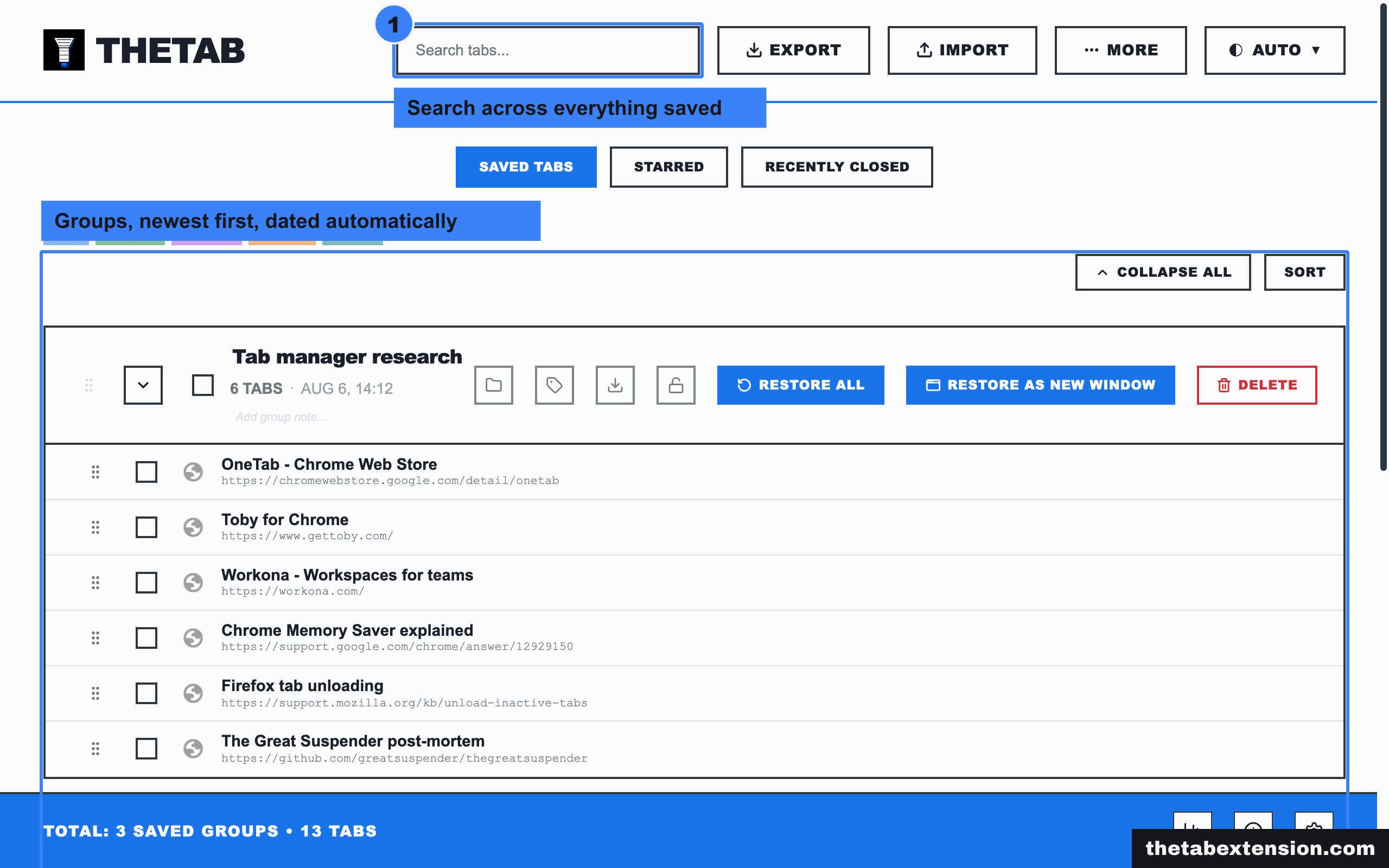Screen dimensions: 1389x868
Task: Check The Great Suspender post-mortem checkbox
Action: pyautogui.click(x=146, y=749)
